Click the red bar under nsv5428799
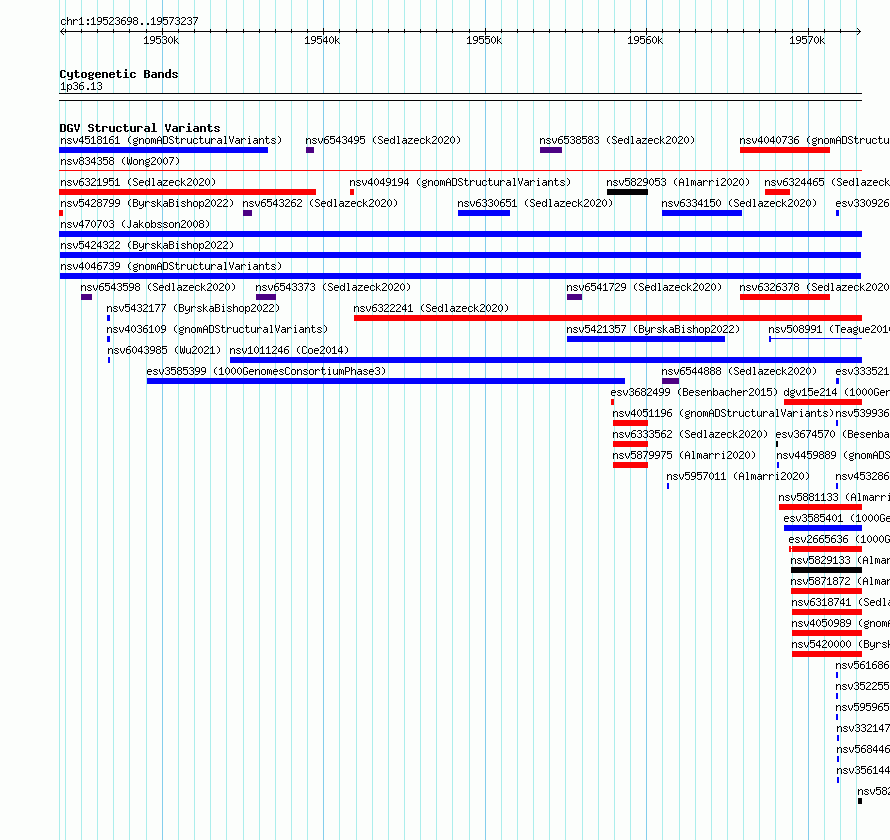The image size is (890, 840). point(61,213)
